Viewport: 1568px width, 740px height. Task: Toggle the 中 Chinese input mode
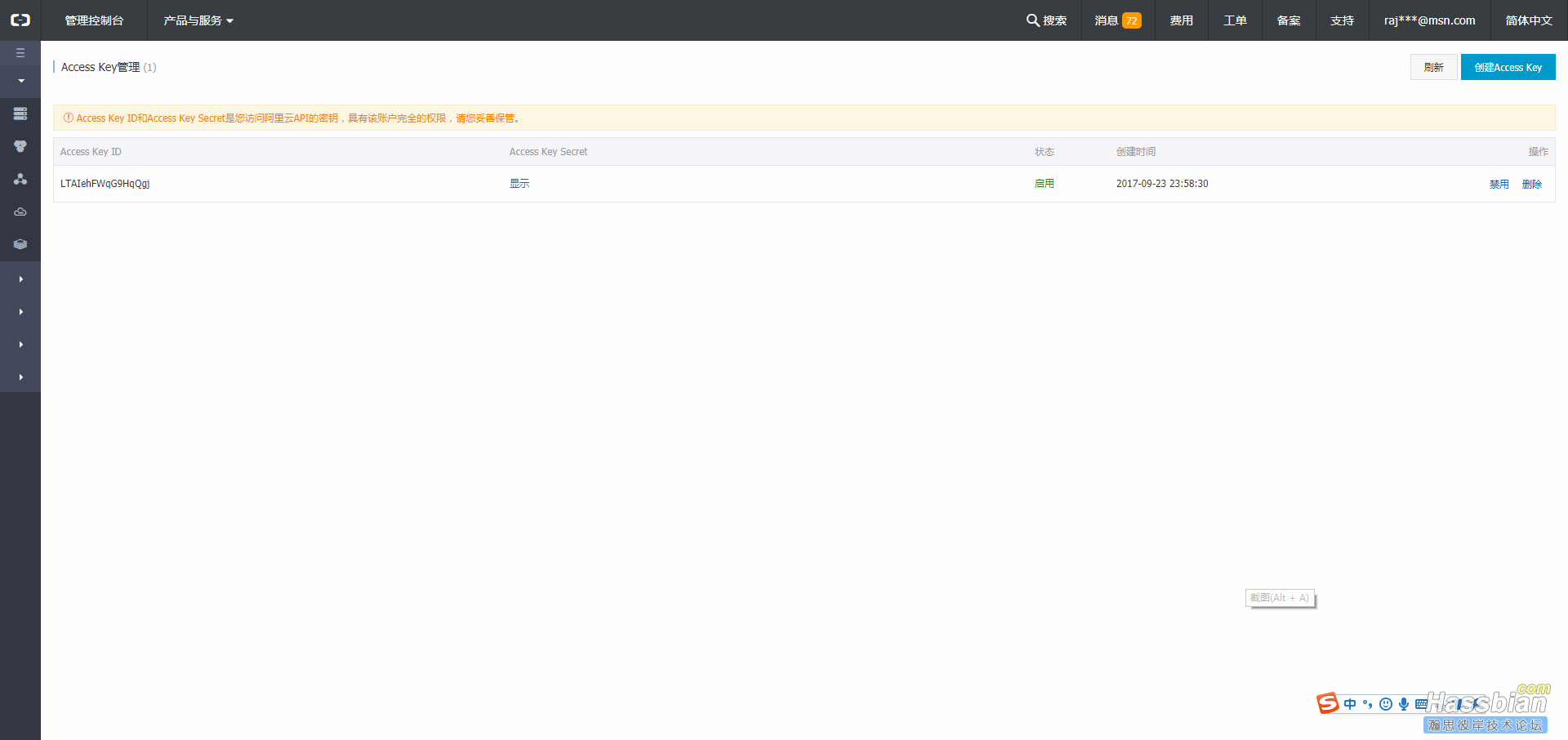click(x=1350, y=704)
